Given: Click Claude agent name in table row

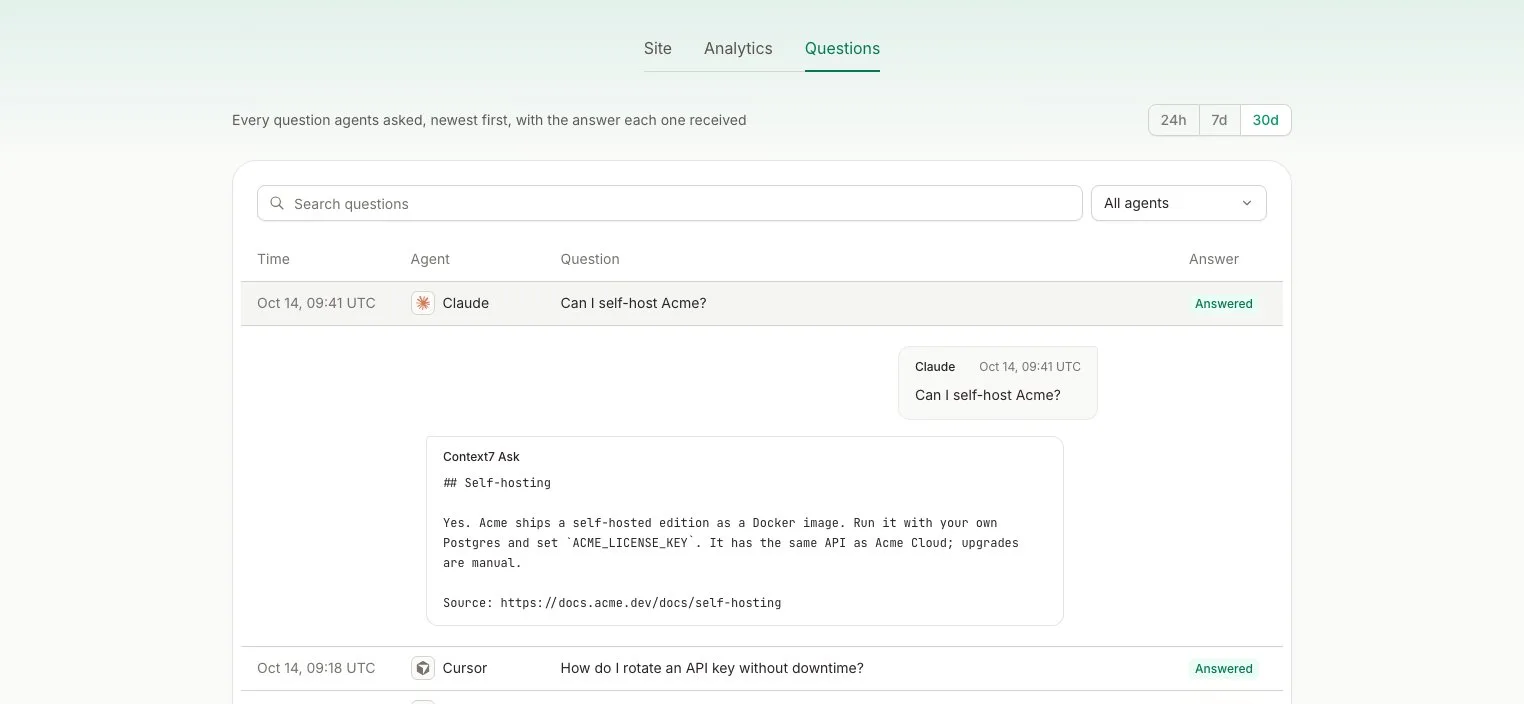Looking at the screenshot, I should (466, 303).
